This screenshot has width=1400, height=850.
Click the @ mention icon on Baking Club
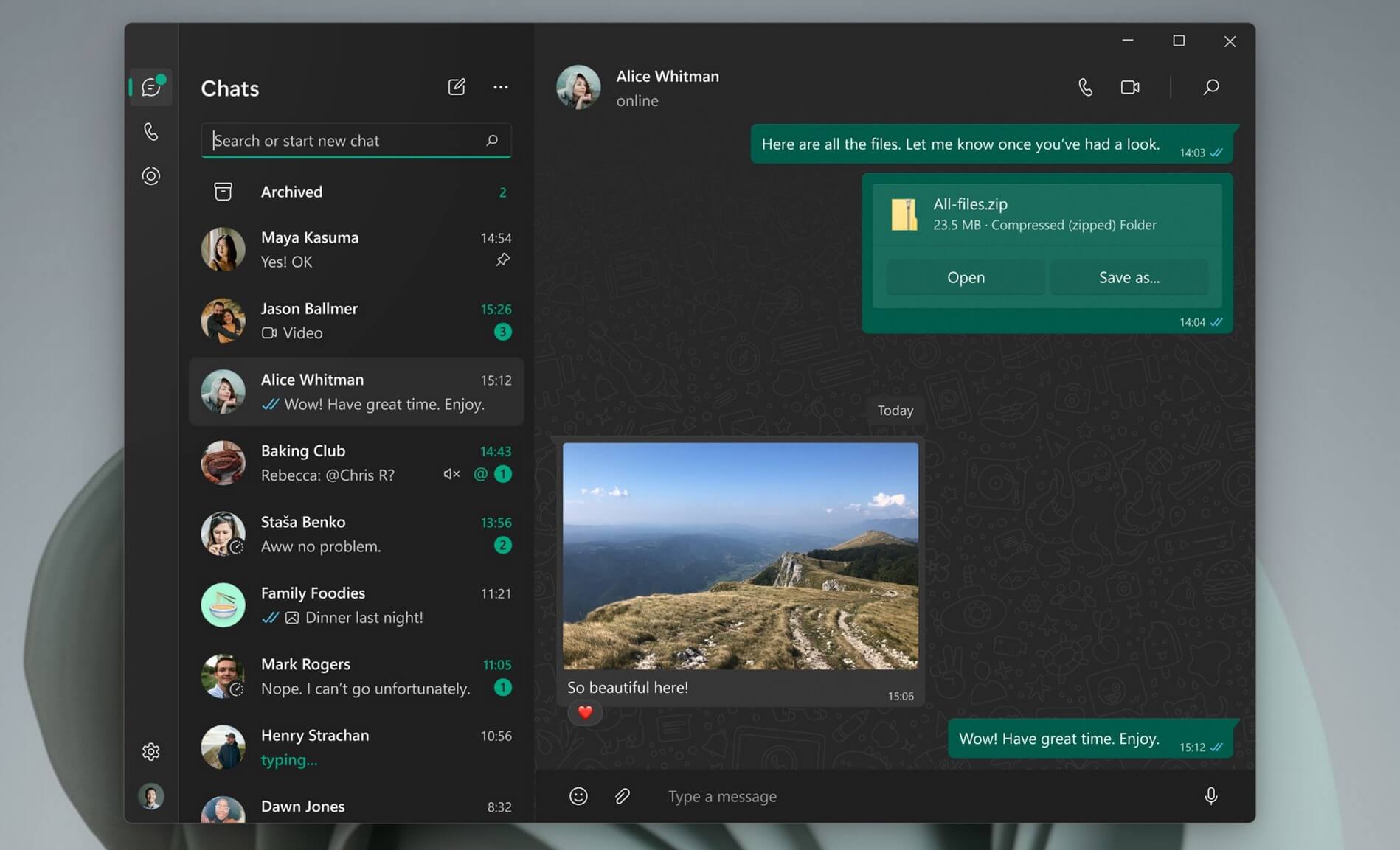coord(480,474)
